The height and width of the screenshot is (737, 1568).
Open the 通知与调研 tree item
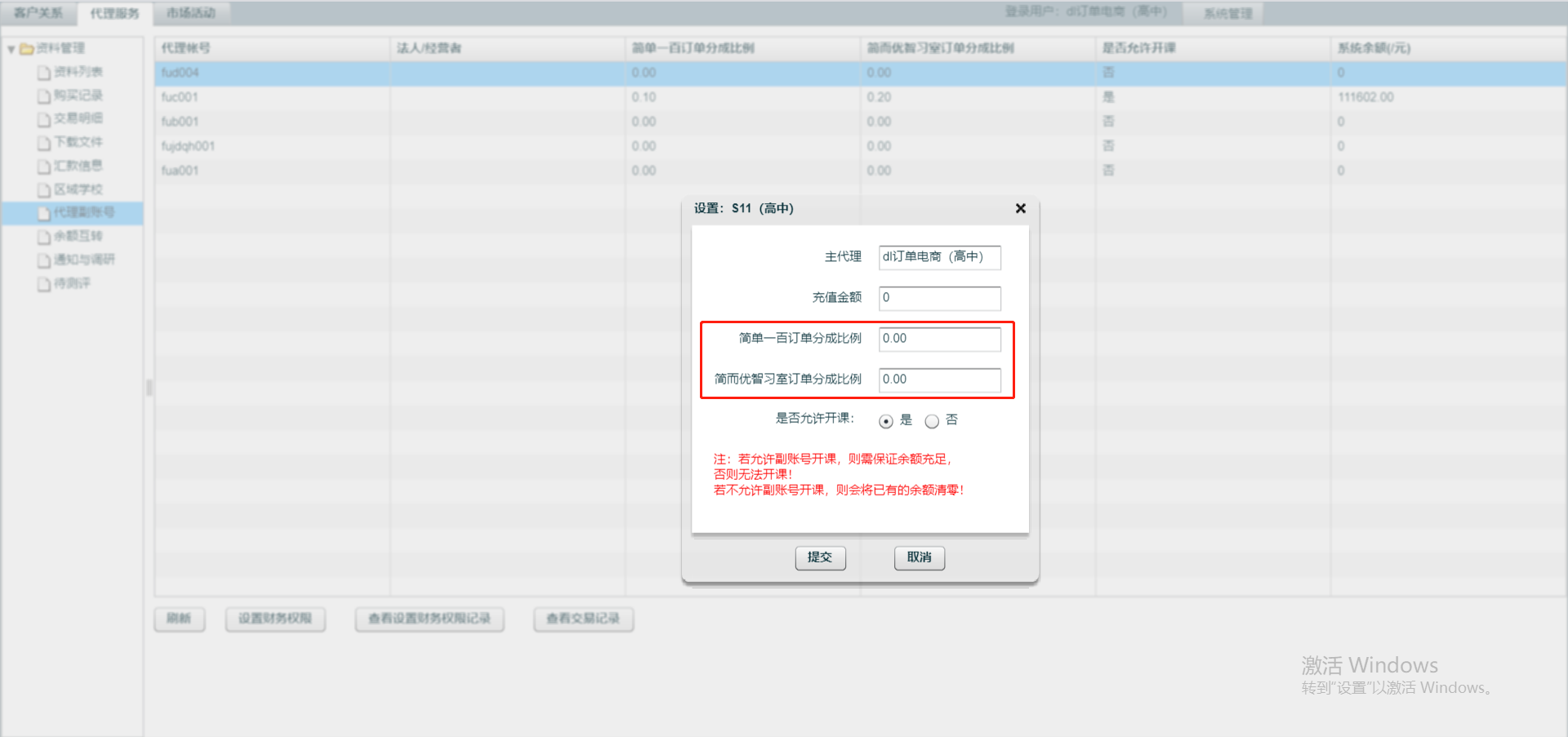click(x=83, y=260)
